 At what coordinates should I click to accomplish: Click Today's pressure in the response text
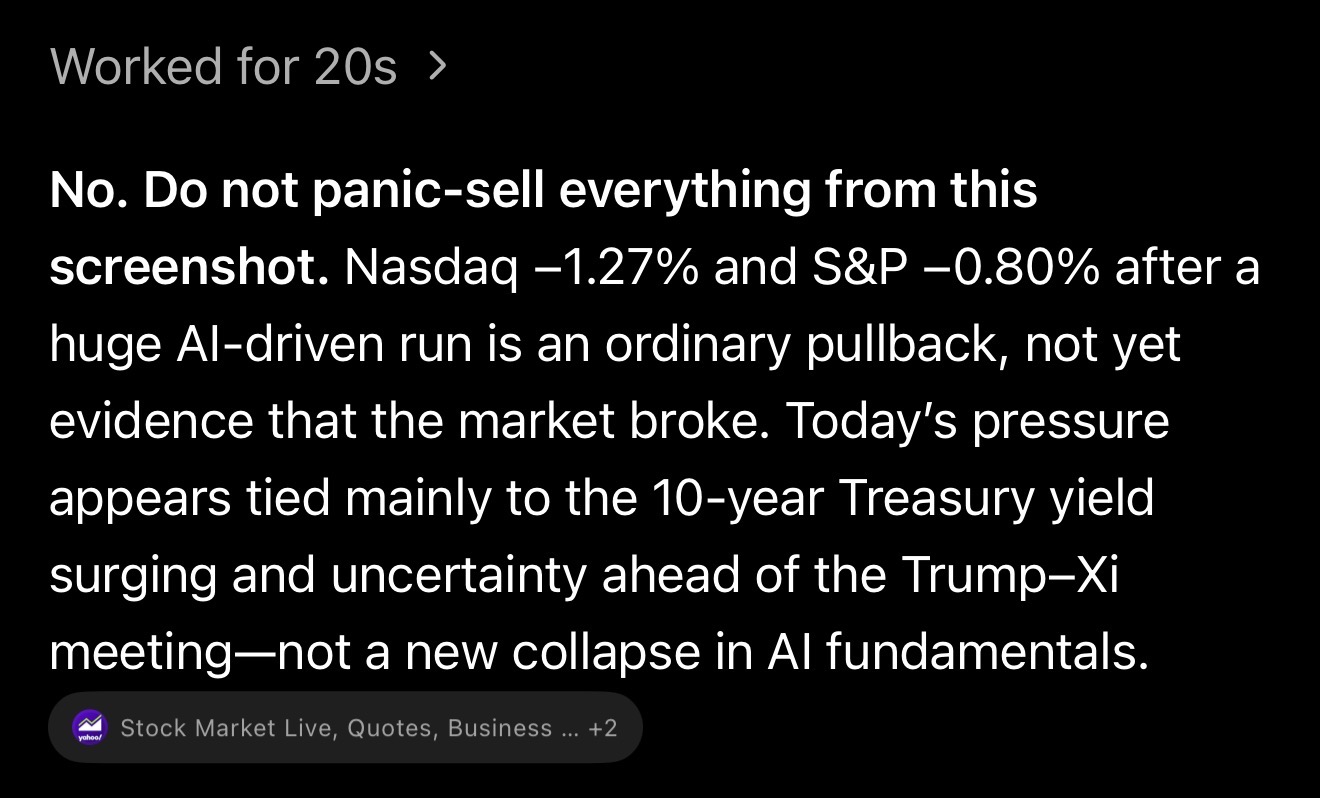(x=977, y=421)
